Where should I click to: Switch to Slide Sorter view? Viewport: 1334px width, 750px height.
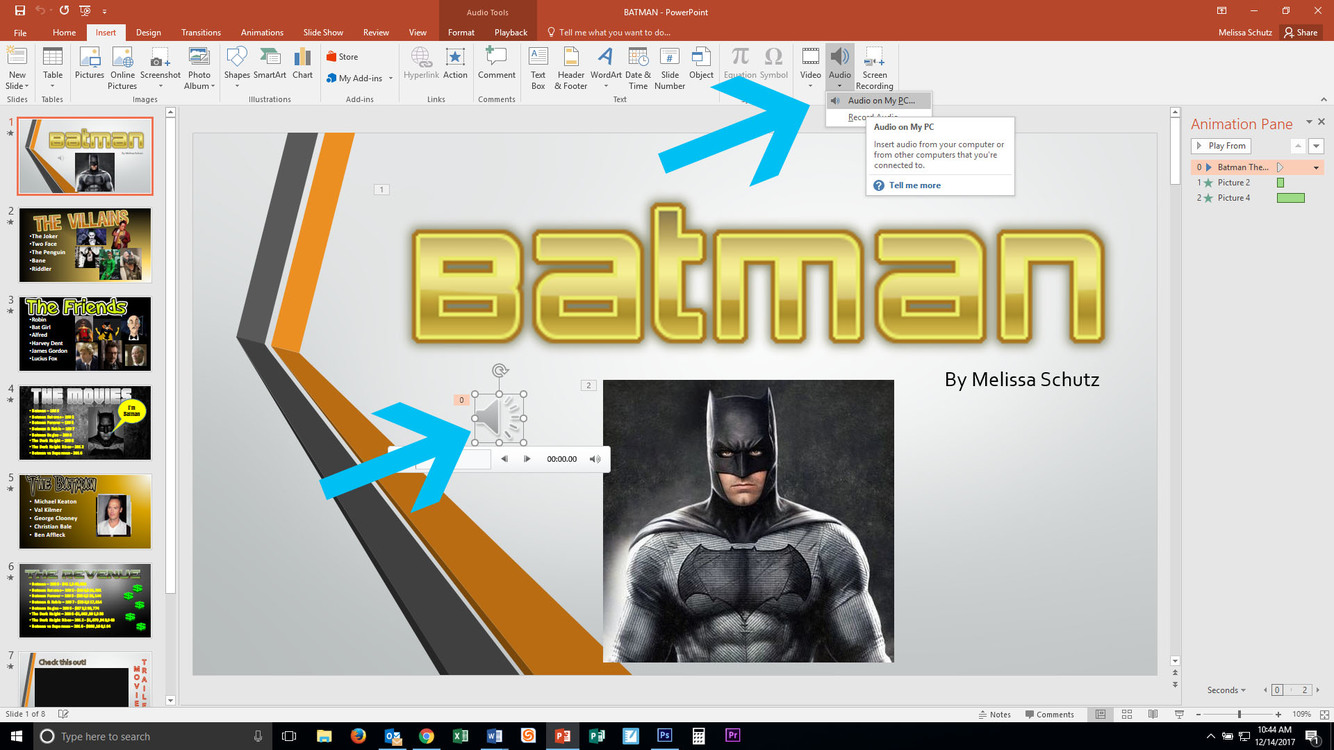coord(1127,714)
